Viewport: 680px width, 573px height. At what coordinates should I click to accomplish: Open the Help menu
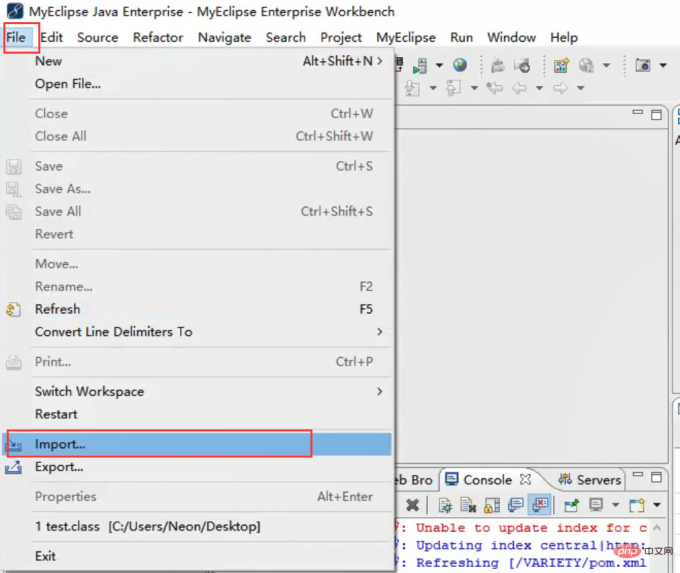[564, 38]
